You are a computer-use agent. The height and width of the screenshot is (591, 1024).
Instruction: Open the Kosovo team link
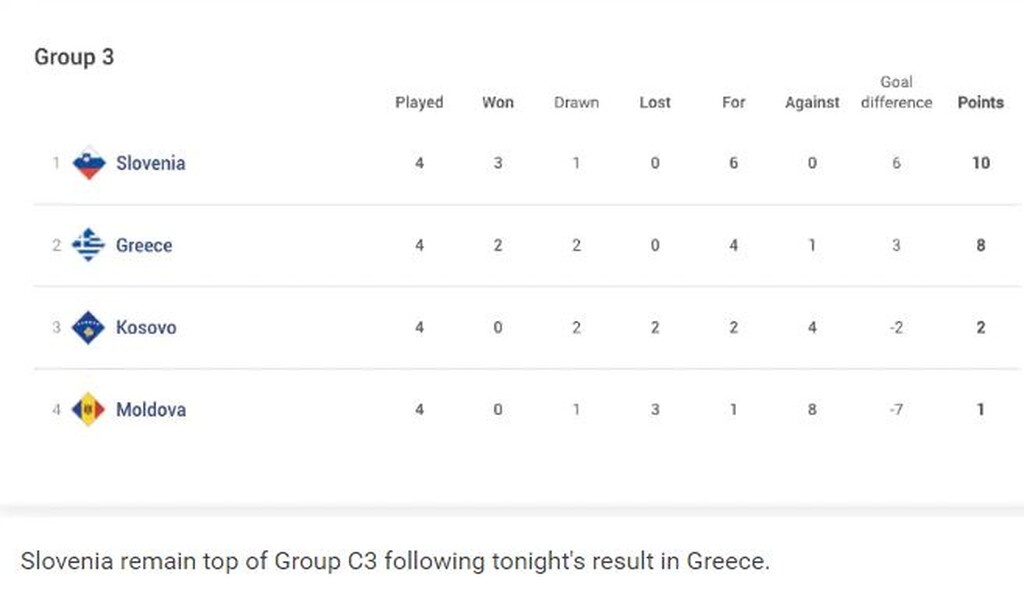click(146, 327)
